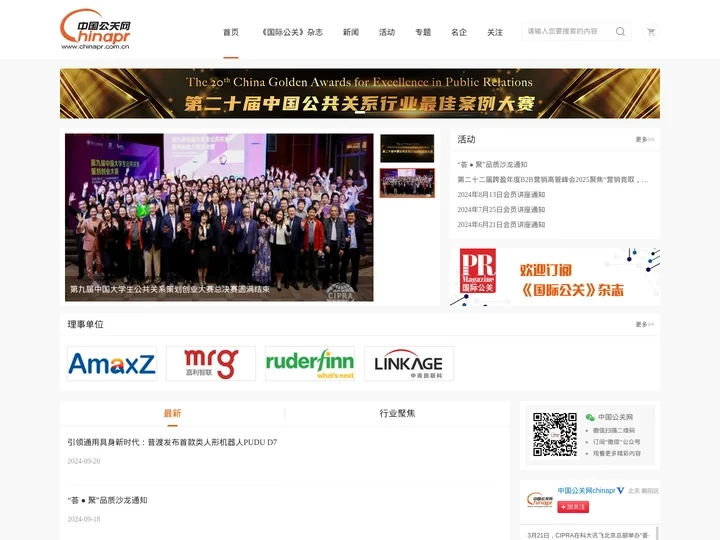
Task: Switch to the 行业聚焦 tab
Action: 397,413
